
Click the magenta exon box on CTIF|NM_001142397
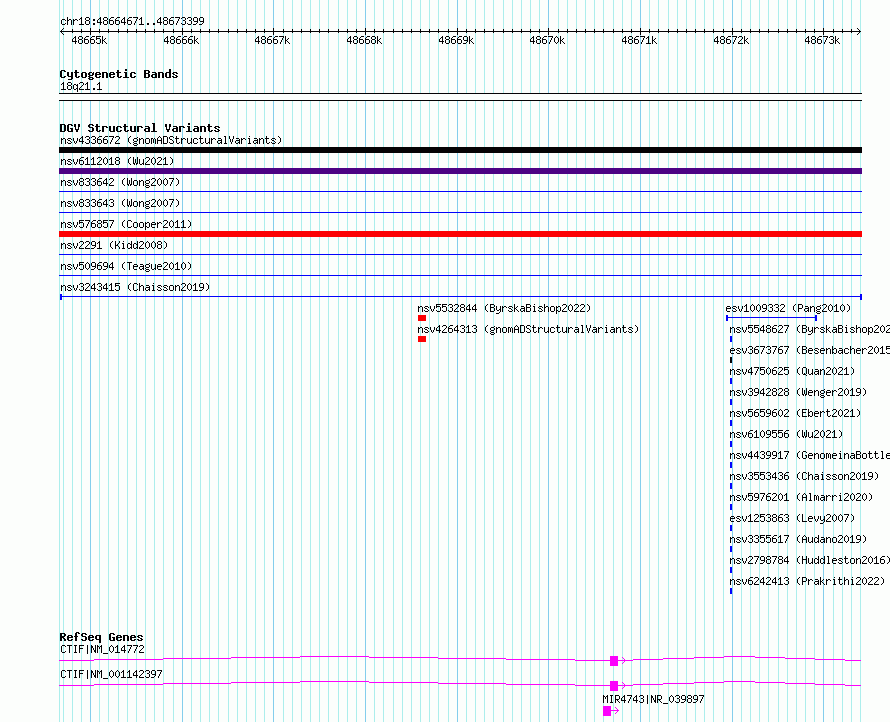pos(614,686)
